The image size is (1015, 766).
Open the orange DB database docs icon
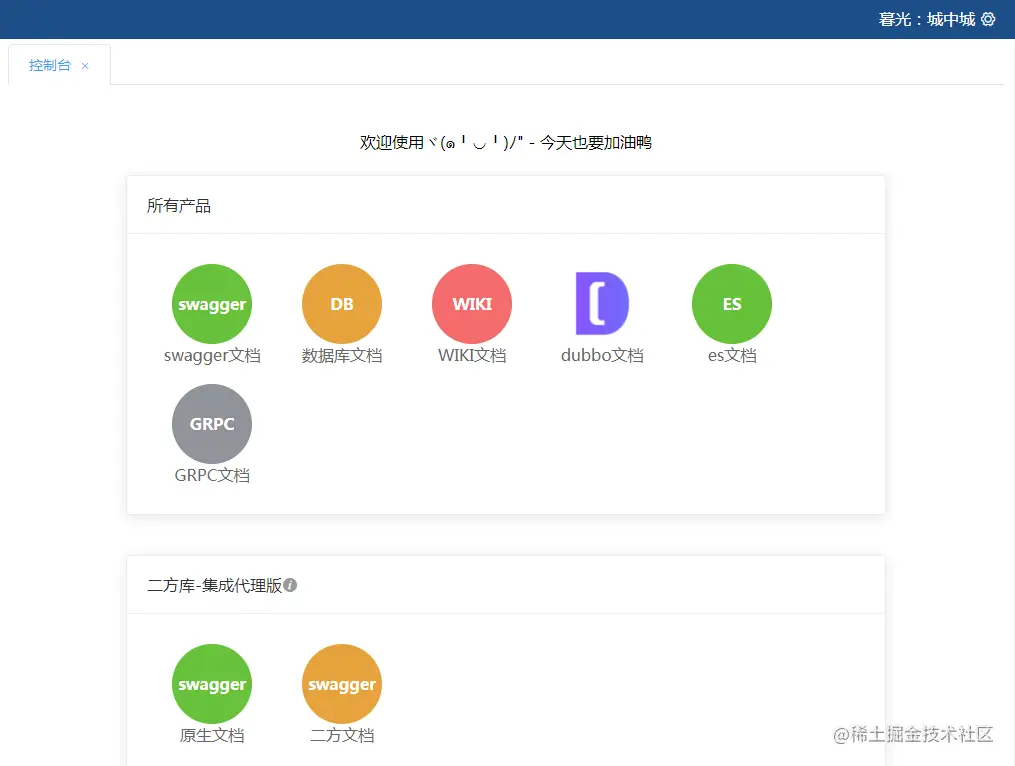tap(342, 304)
